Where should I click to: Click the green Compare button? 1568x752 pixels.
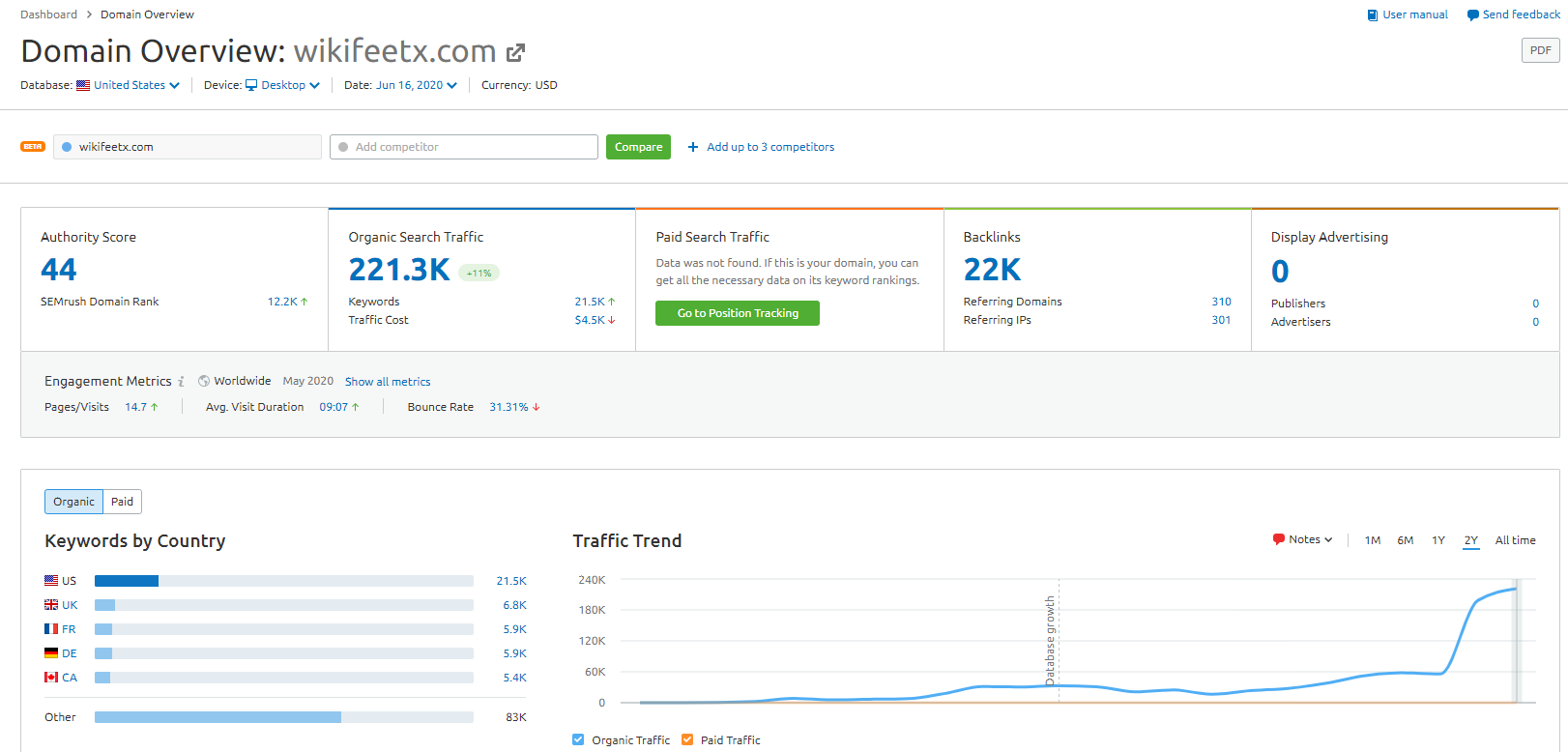coord(638,147)
